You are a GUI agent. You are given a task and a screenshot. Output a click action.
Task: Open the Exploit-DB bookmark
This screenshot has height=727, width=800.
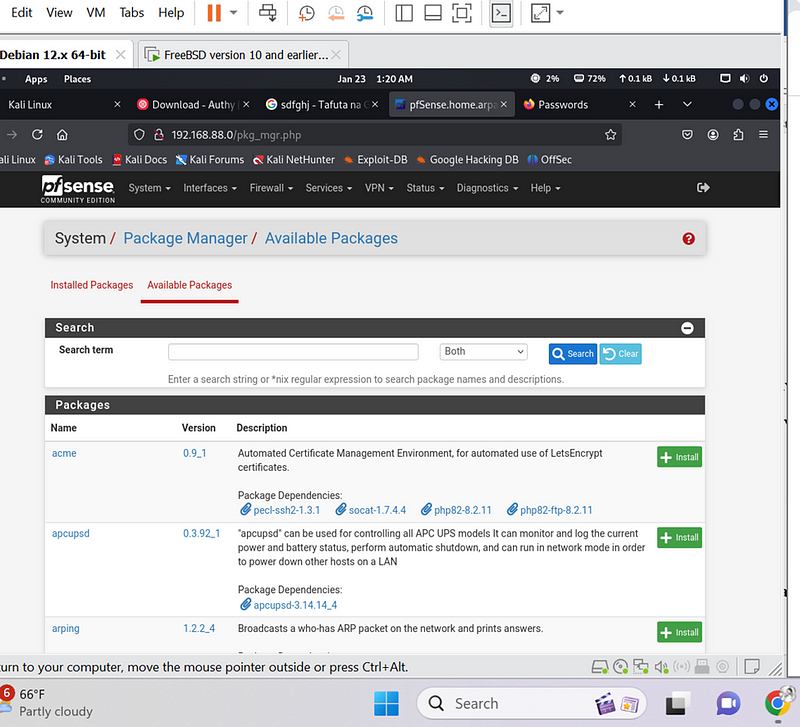[x=376, y=160]
